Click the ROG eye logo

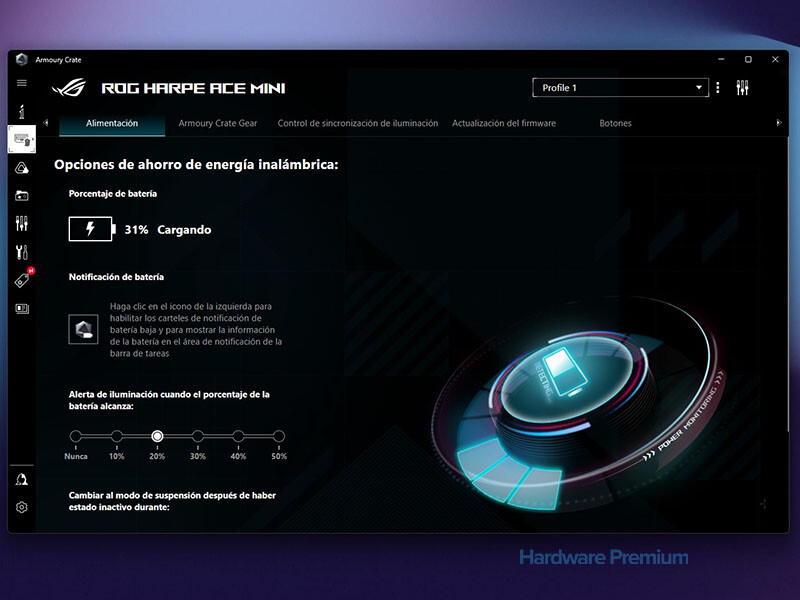tap(69, 88)
